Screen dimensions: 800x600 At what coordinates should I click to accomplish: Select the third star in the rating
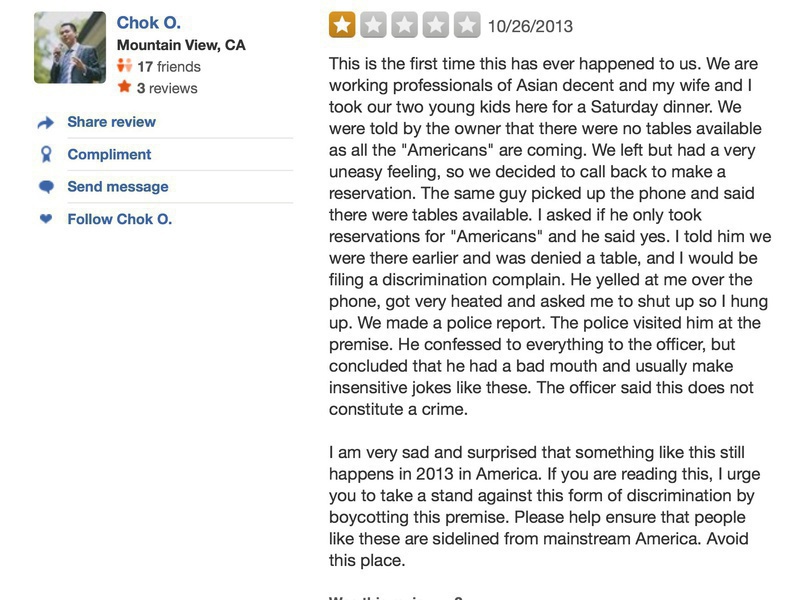click(405, 25)
